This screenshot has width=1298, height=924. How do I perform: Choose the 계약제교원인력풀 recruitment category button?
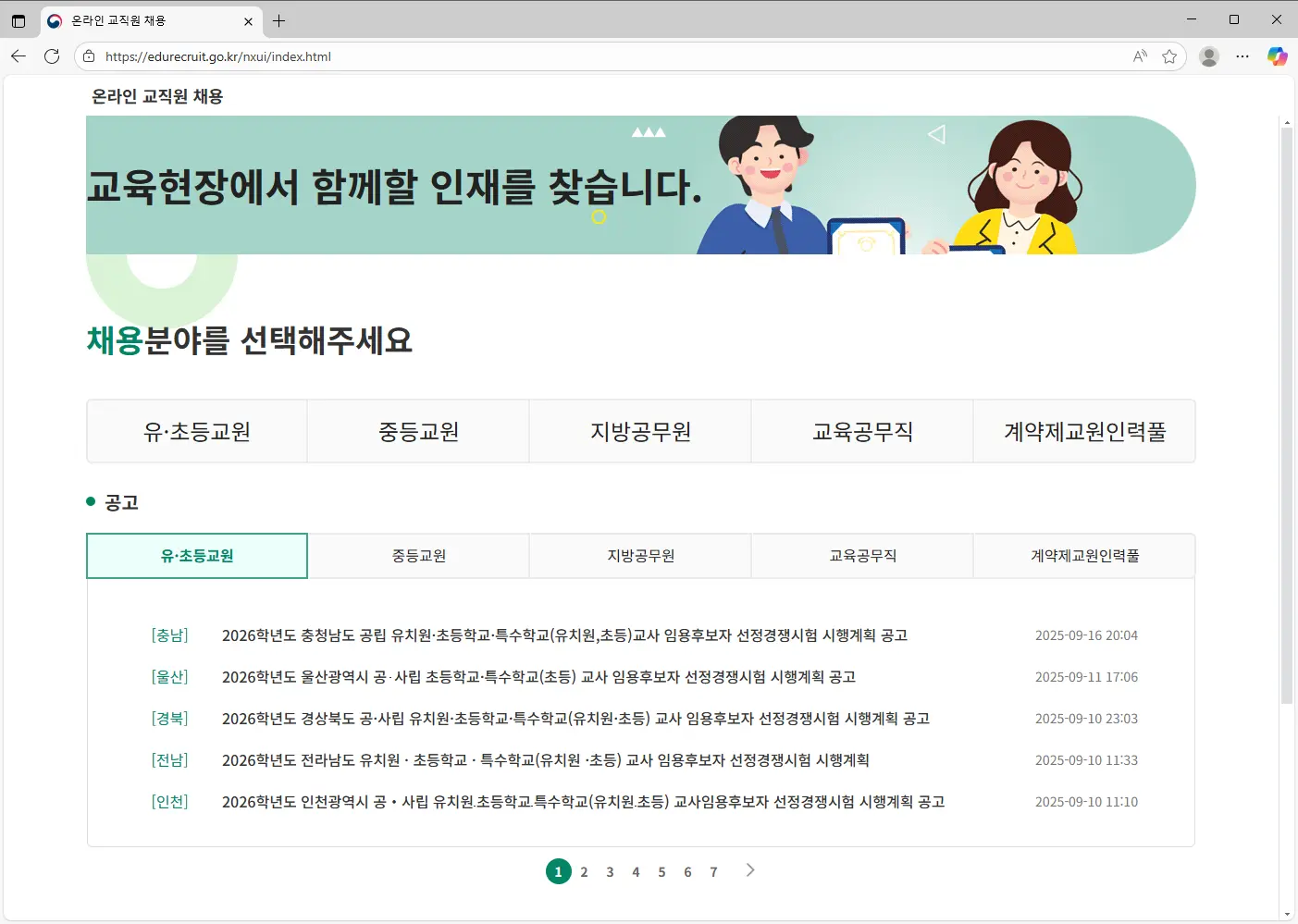point(1084,432)
